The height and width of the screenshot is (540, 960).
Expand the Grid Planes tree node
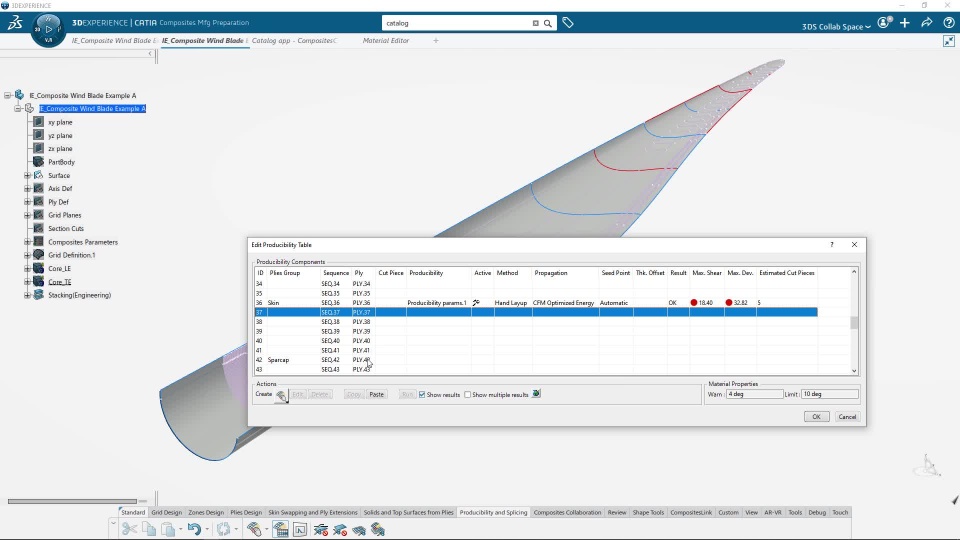click(28, 216)
